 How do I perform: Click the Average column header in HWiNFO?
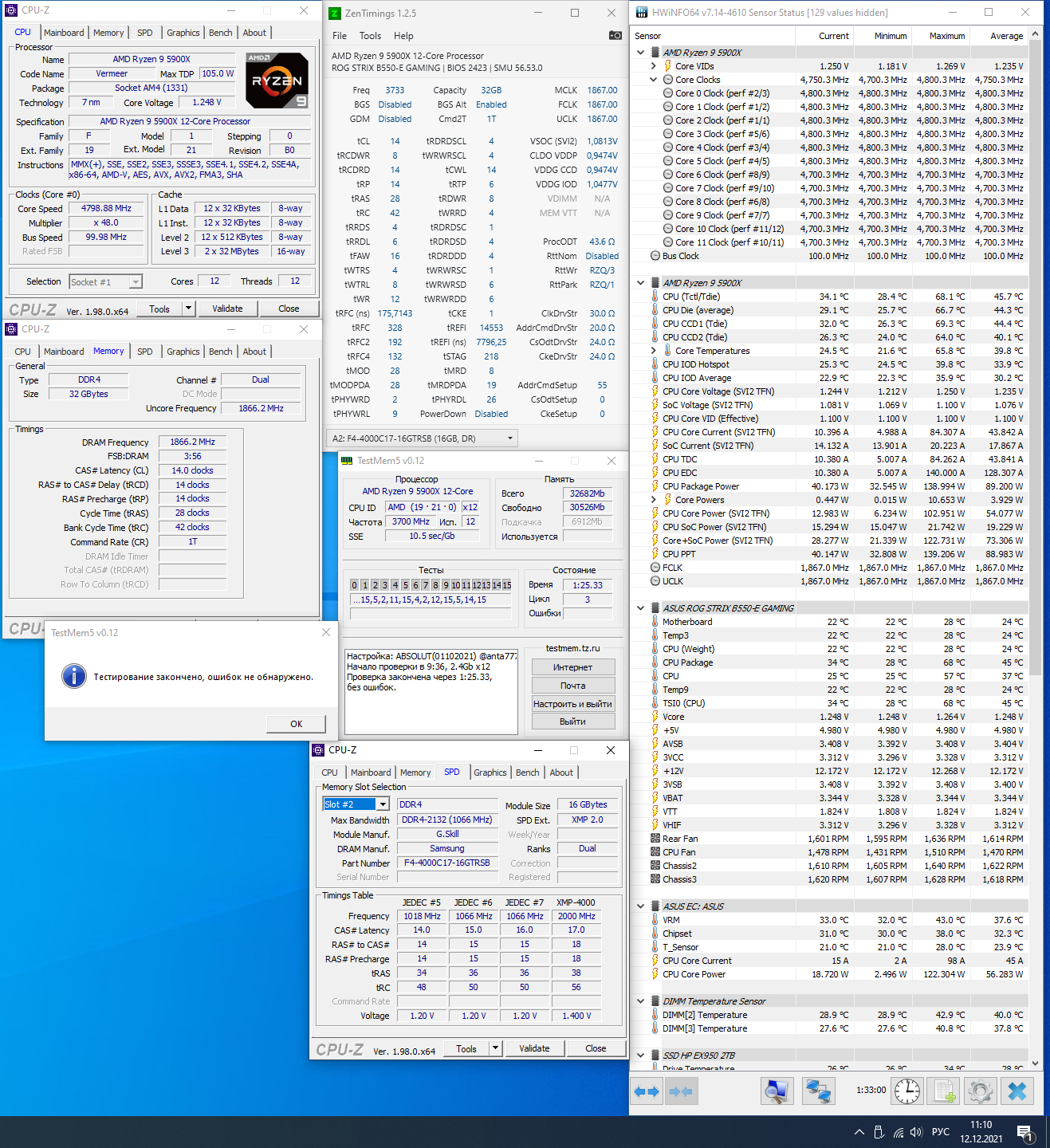click(1000, 36)
